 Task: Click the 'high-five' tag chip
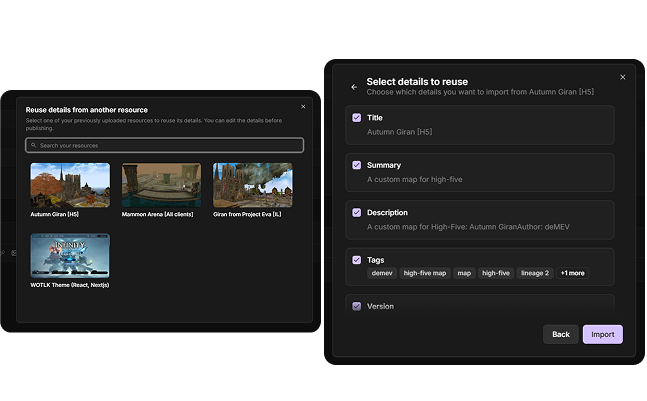click(x=496, y=273)
